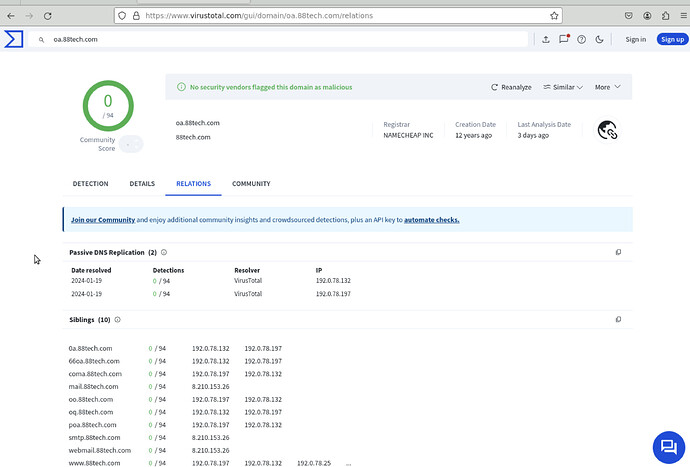Click the Passive DNS Replication info icon
The height and width of the screenshot is (467, 690).
pos(164,253)
